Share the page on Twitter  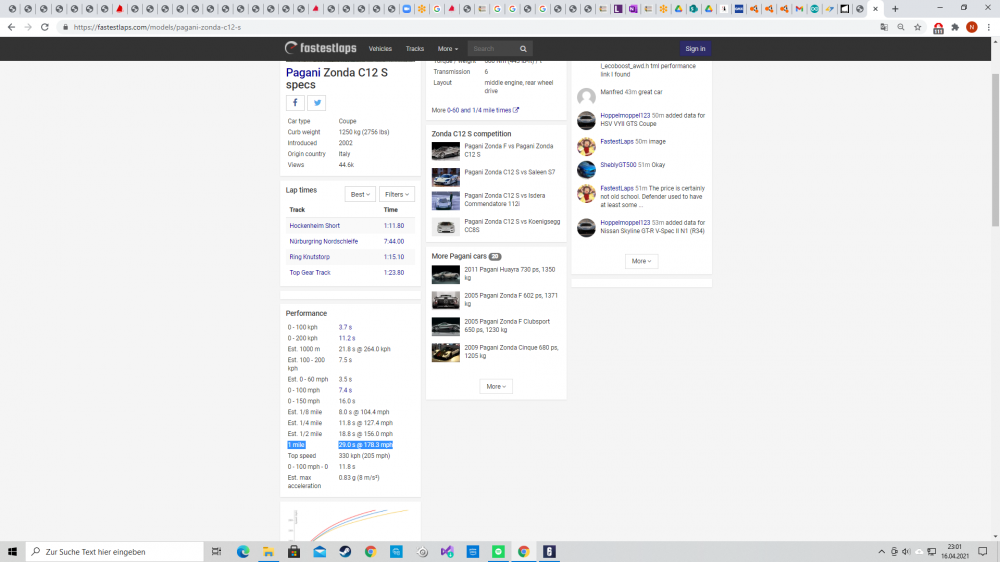[x=316, y=103]
